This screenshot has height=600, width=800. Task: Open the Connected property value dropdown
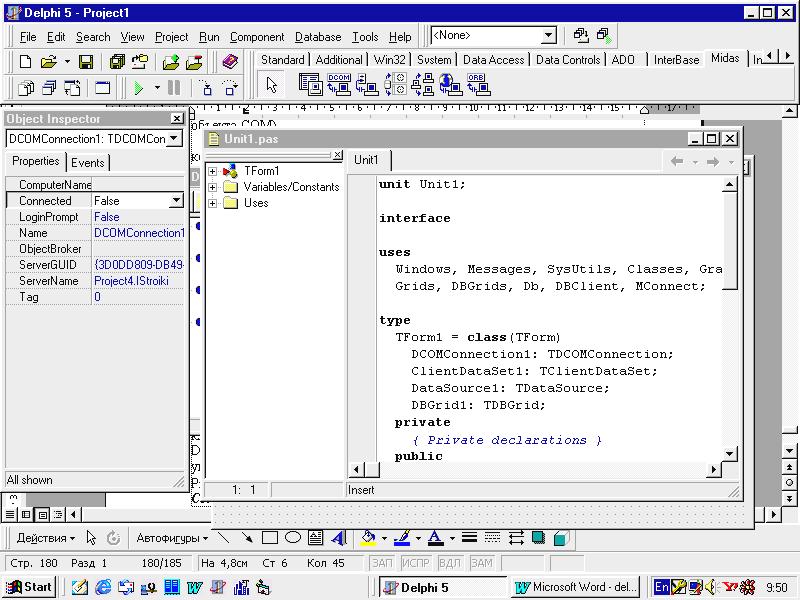click(176, 201)
